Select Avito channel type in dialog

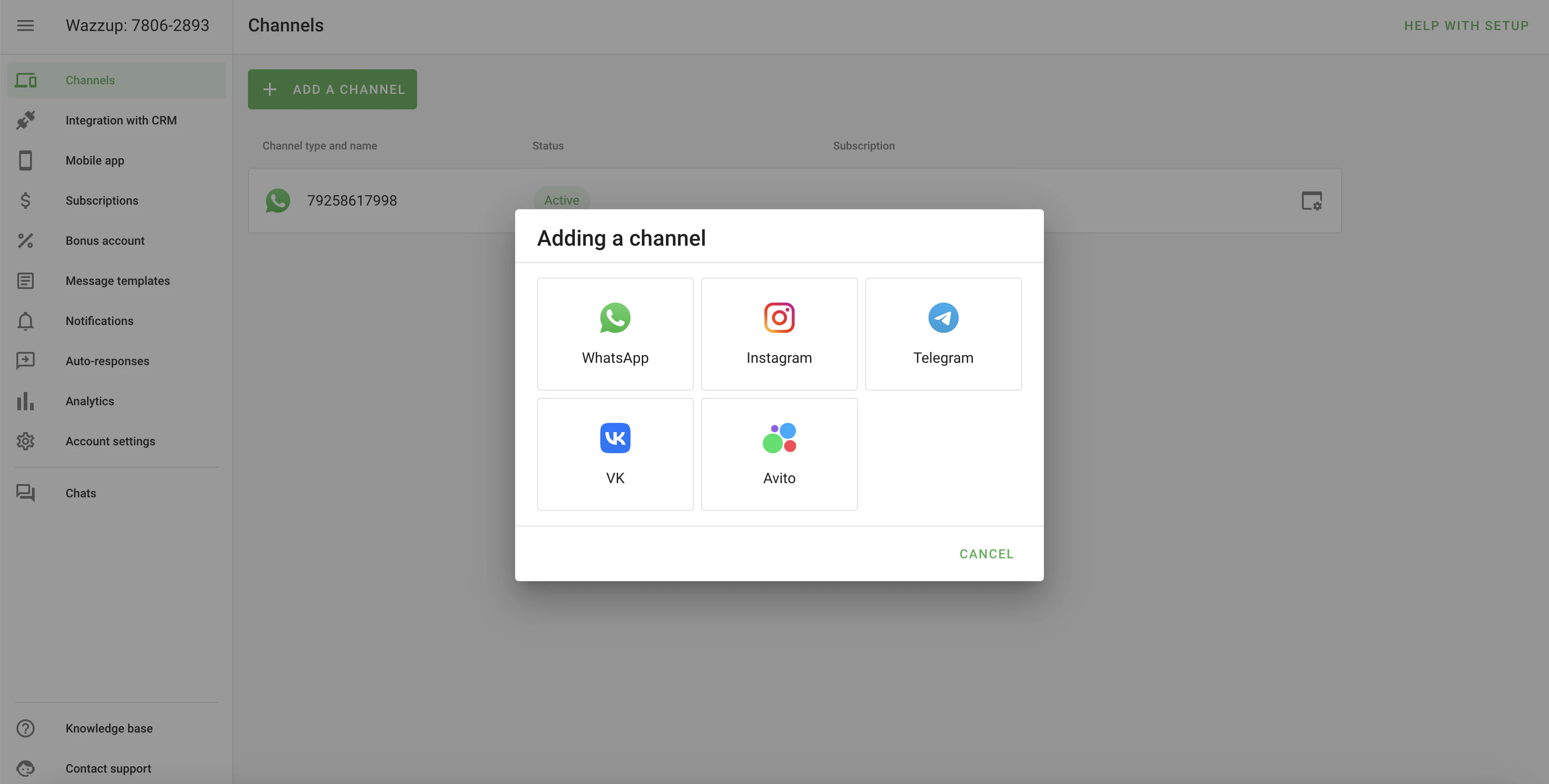tap(779, 454)
